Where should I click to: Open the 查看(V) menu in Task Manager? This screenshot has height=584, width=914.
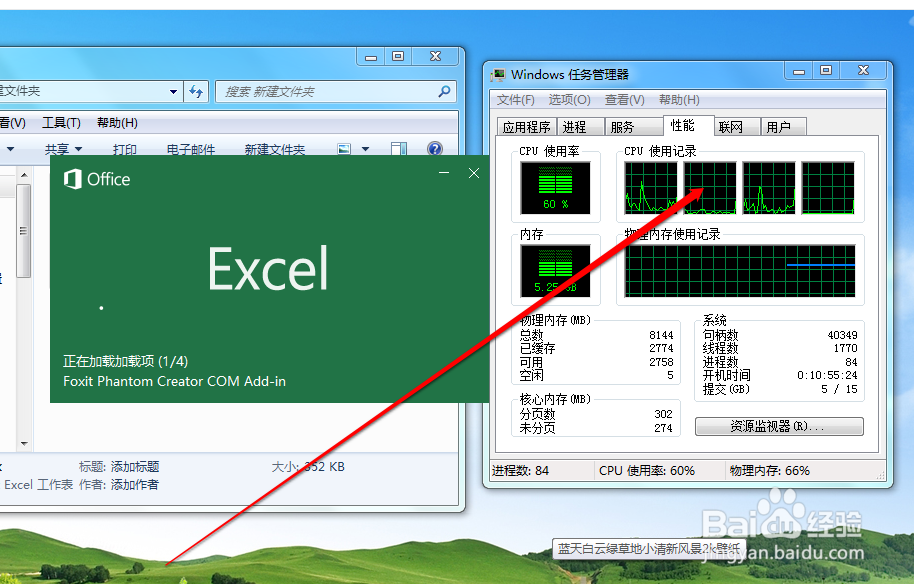624,100
